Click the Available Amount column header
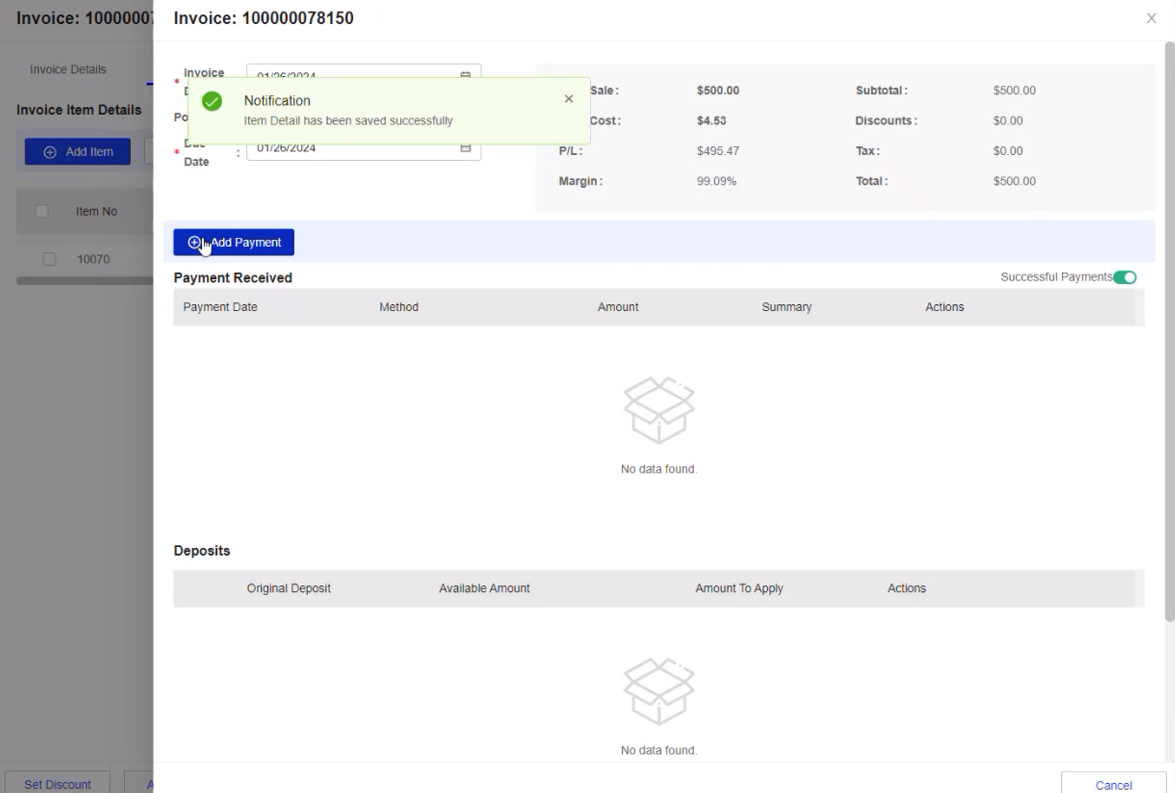The image size is (1175, 793). click(x=484, y=588)
